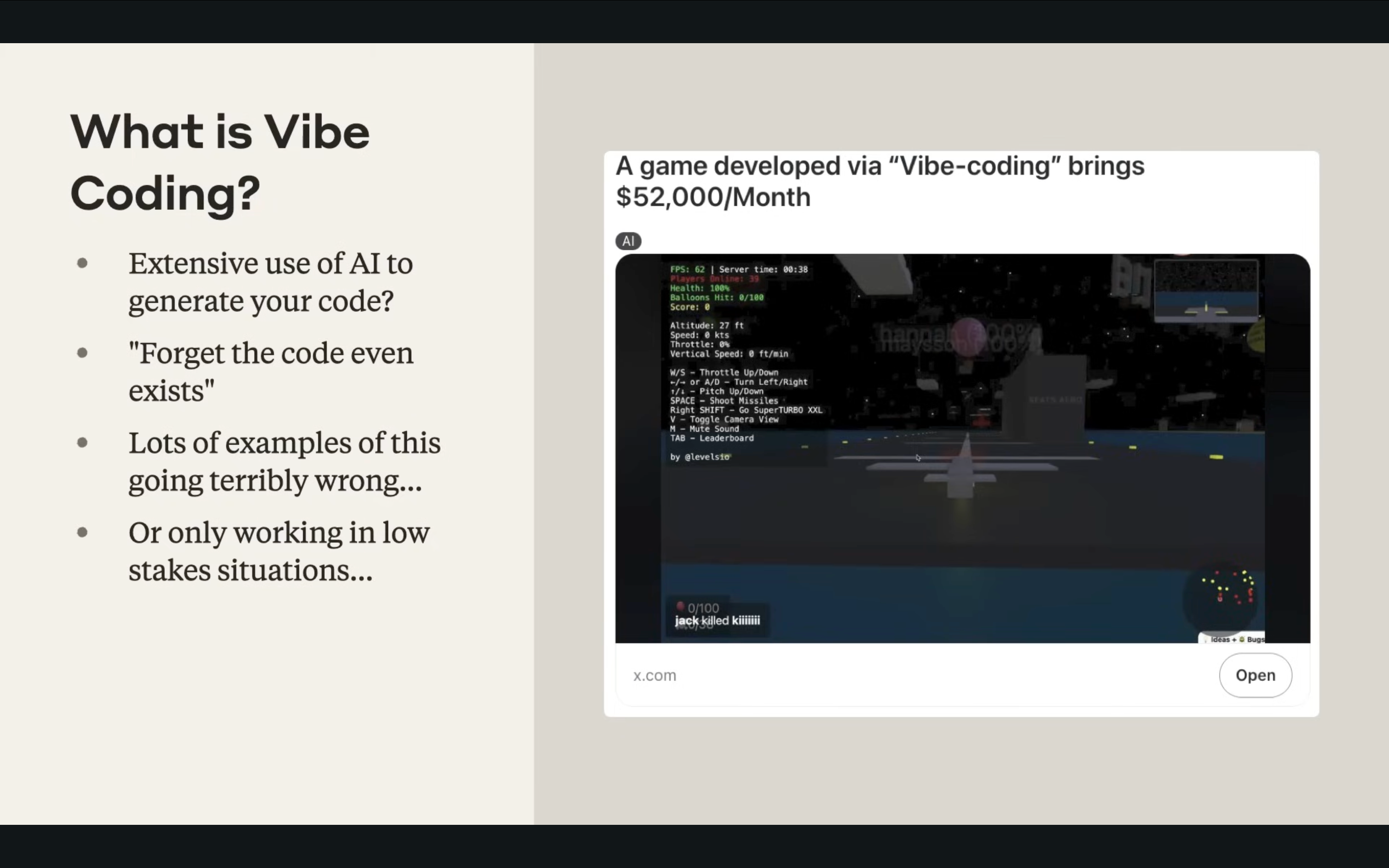Screen dimensions: 1389x868
Task: Click the 'Balloons Hit: 0/100' stat line
Action: tap(716, 298)
